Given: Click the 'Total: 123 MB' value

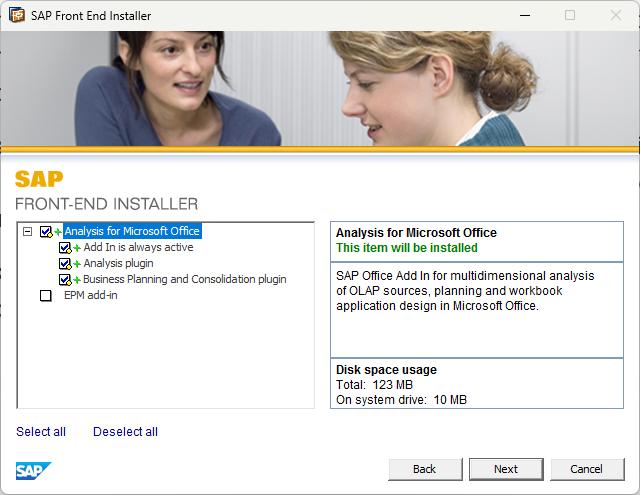Looking at the screenshot, I should 374,385.
